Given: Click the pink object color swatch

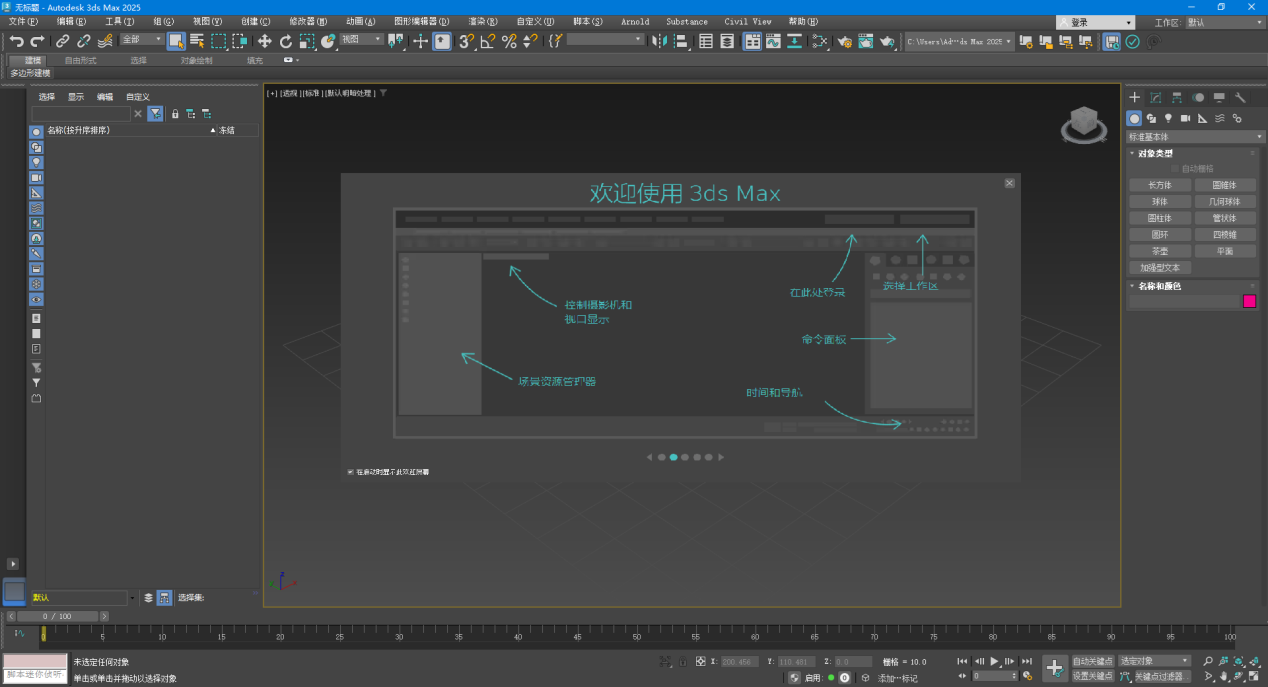Looking at the screenshot, I should (1249, 301).
